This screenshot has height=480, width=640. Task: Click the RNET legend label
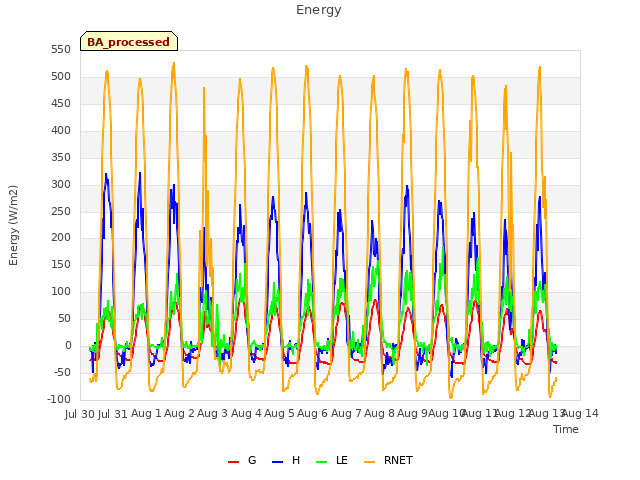(x=398, y=460)
